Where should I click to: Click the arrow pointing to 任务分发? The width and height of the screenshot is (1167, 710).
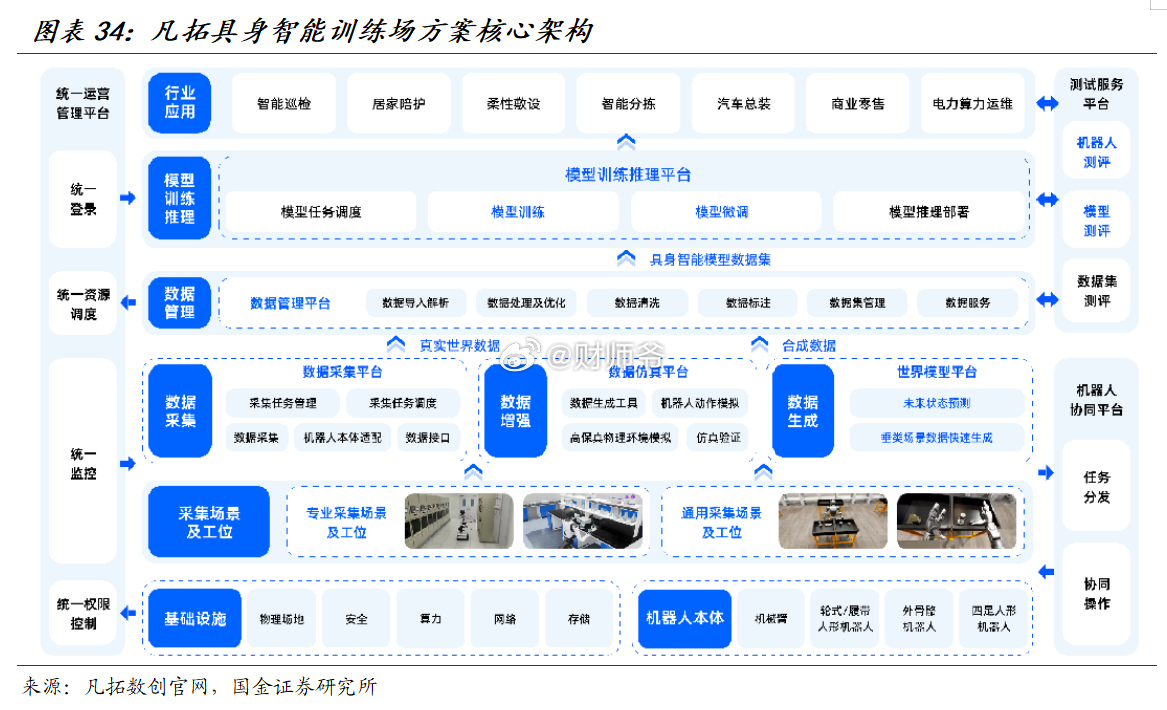(1046, 473)
